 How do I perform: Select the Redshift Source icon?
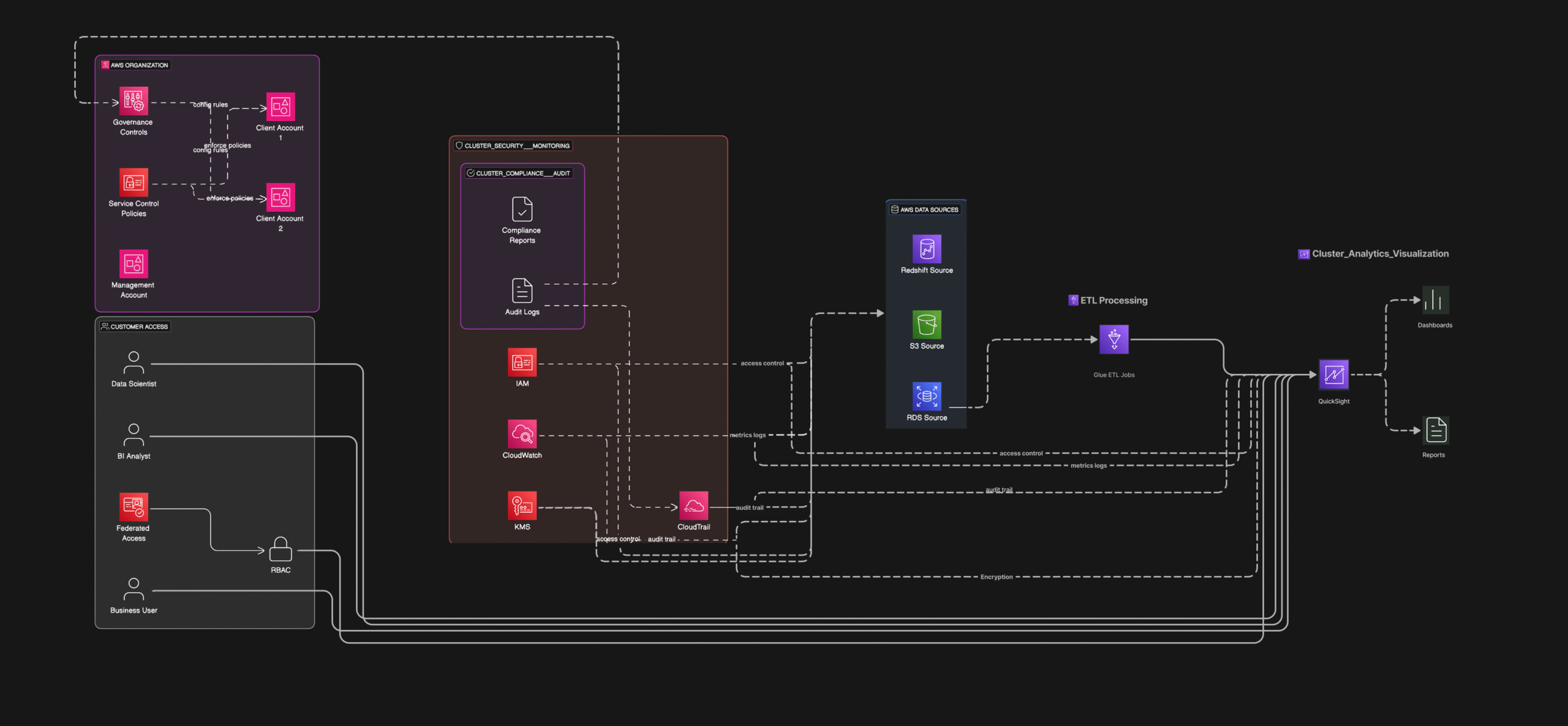(x=927, y=249)
